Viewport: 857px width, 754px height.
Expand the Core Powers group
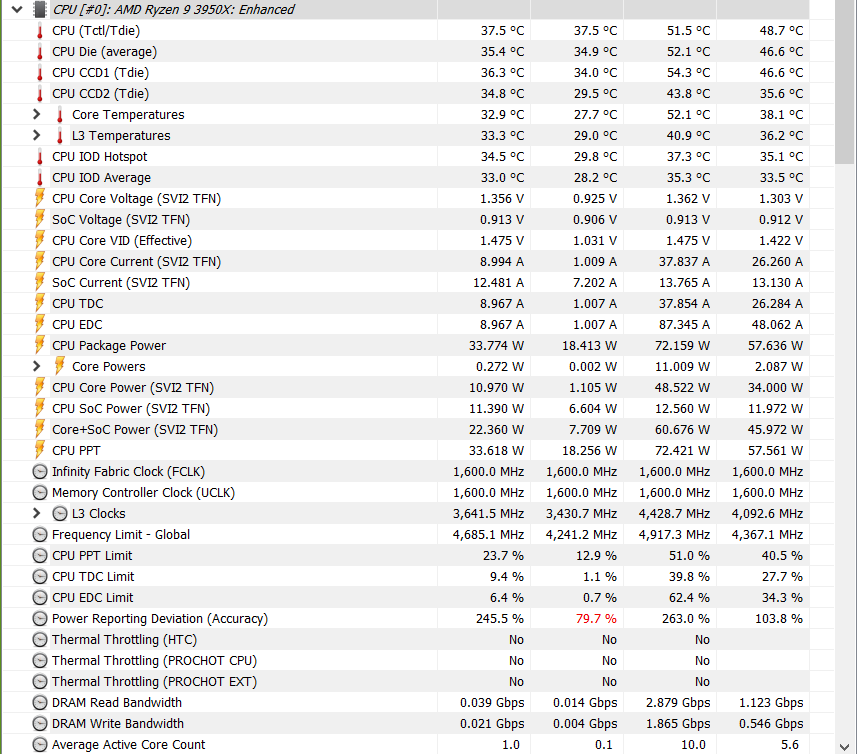37,366
